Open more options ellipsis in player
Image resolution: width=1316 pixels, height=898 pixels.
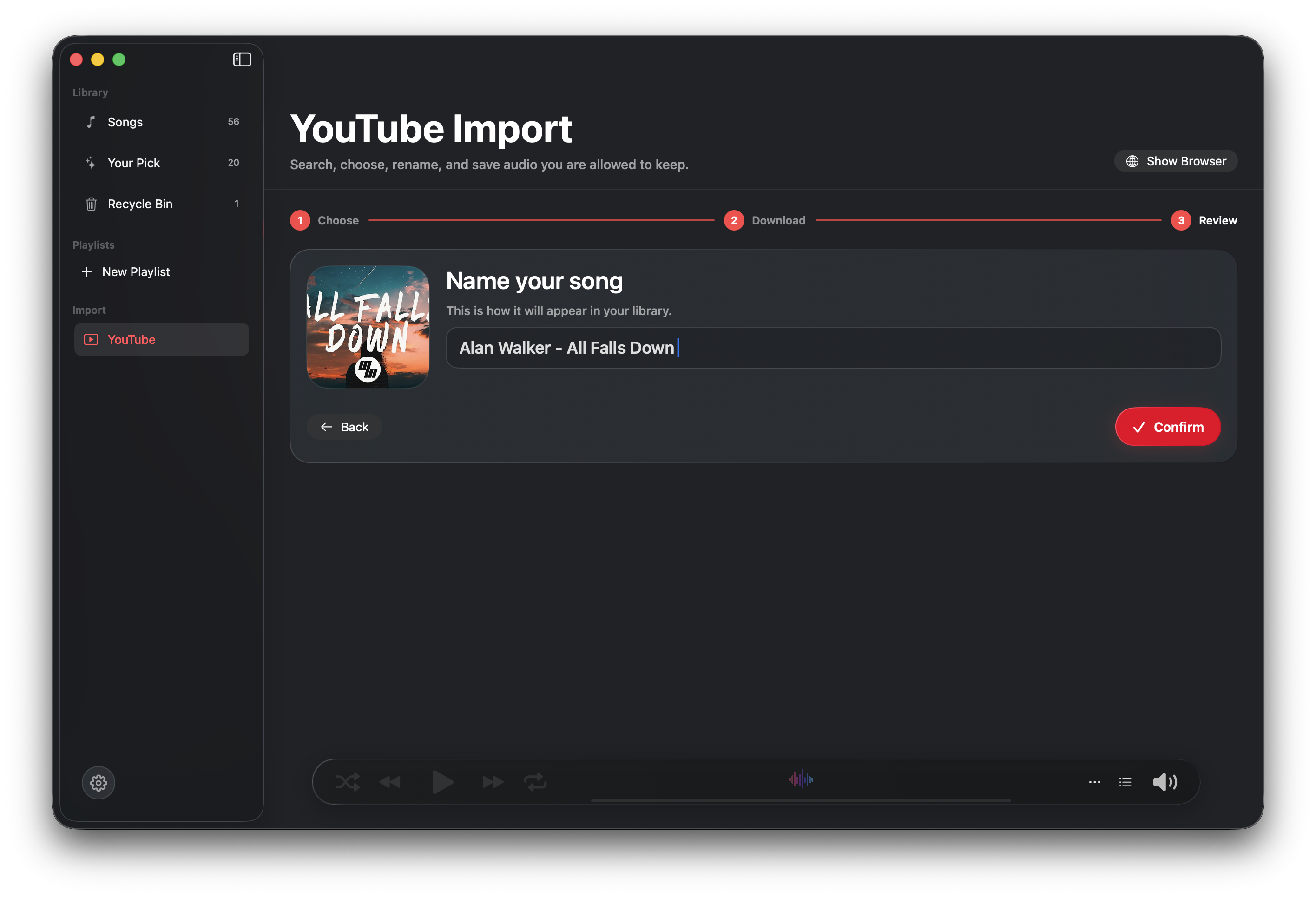pyautogui.click(x=1094, y=782)
